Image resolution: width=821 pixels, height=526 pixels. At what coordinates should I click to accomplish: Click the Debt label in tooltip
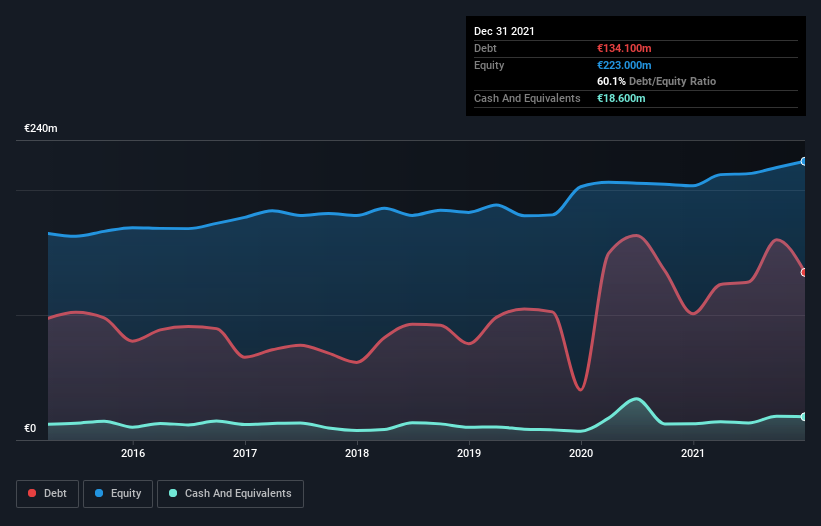pyautogui.click(x=485, y=48)
